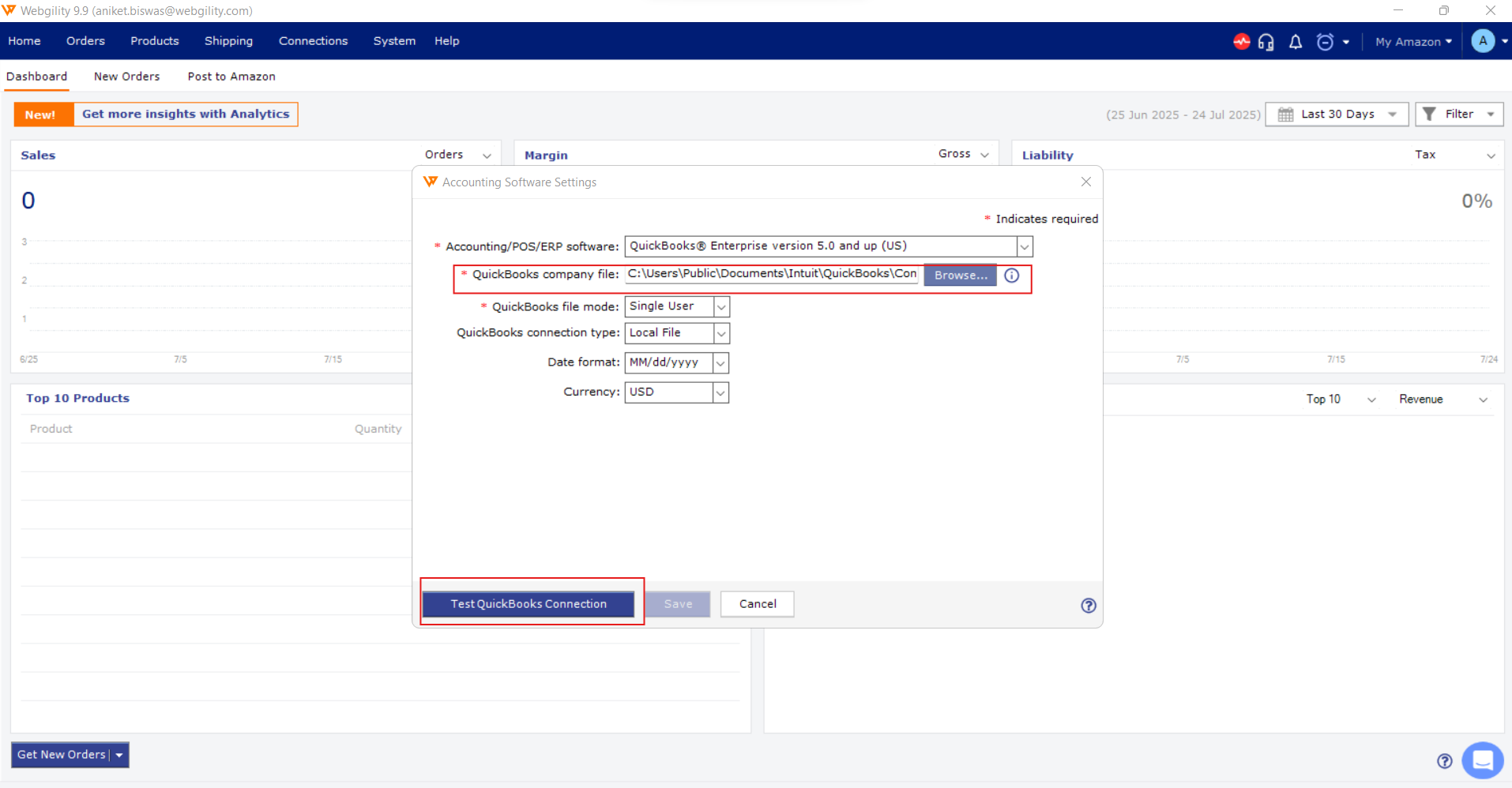Image resolution: width=1512 pixels, height=788 pixels.
Task: Click the help question mark in the dialog
Action: (1089, 606)
